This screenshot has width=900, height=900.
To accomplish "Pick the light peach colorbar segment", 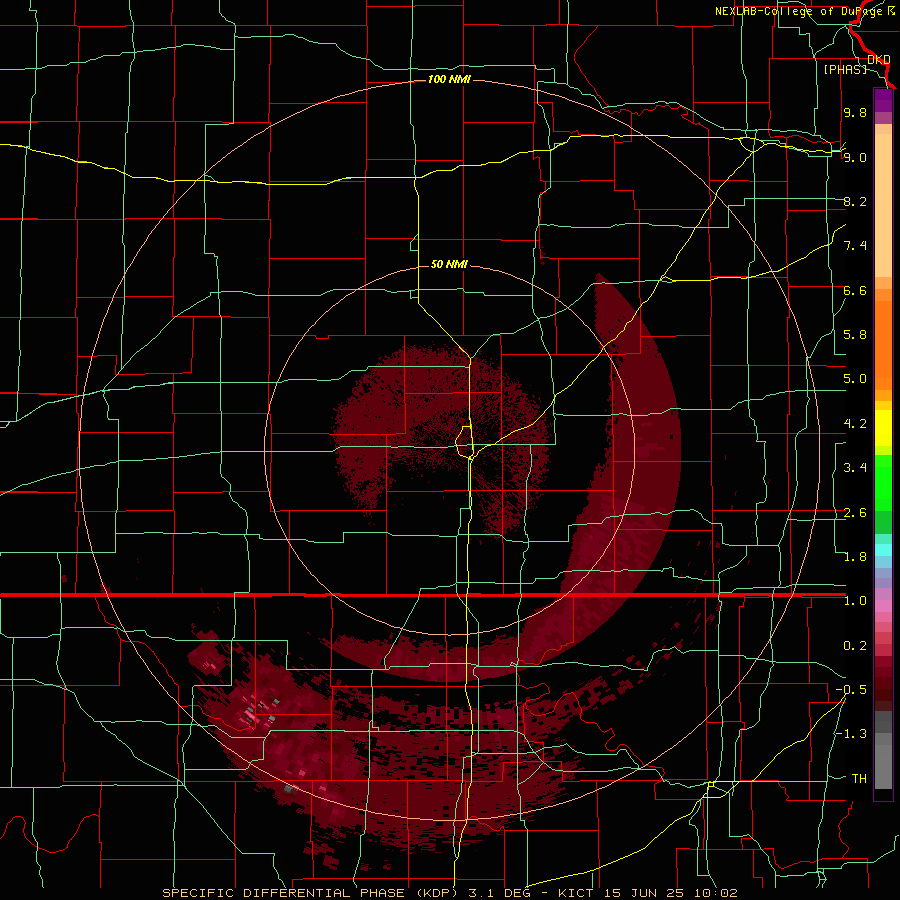I will [883, 205].
